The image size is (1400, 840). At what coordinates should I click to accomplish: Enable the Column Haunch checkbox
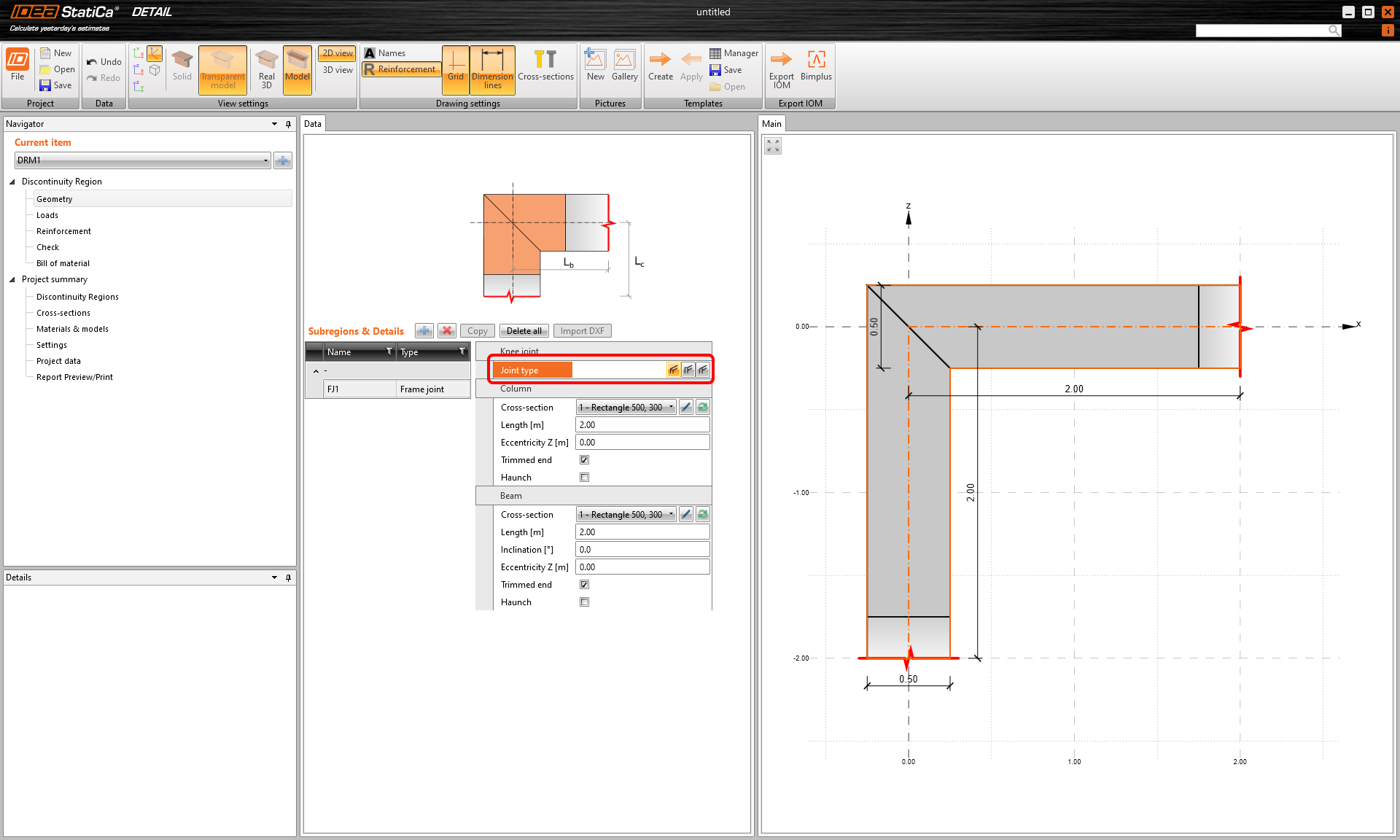(x=584, y=478)
